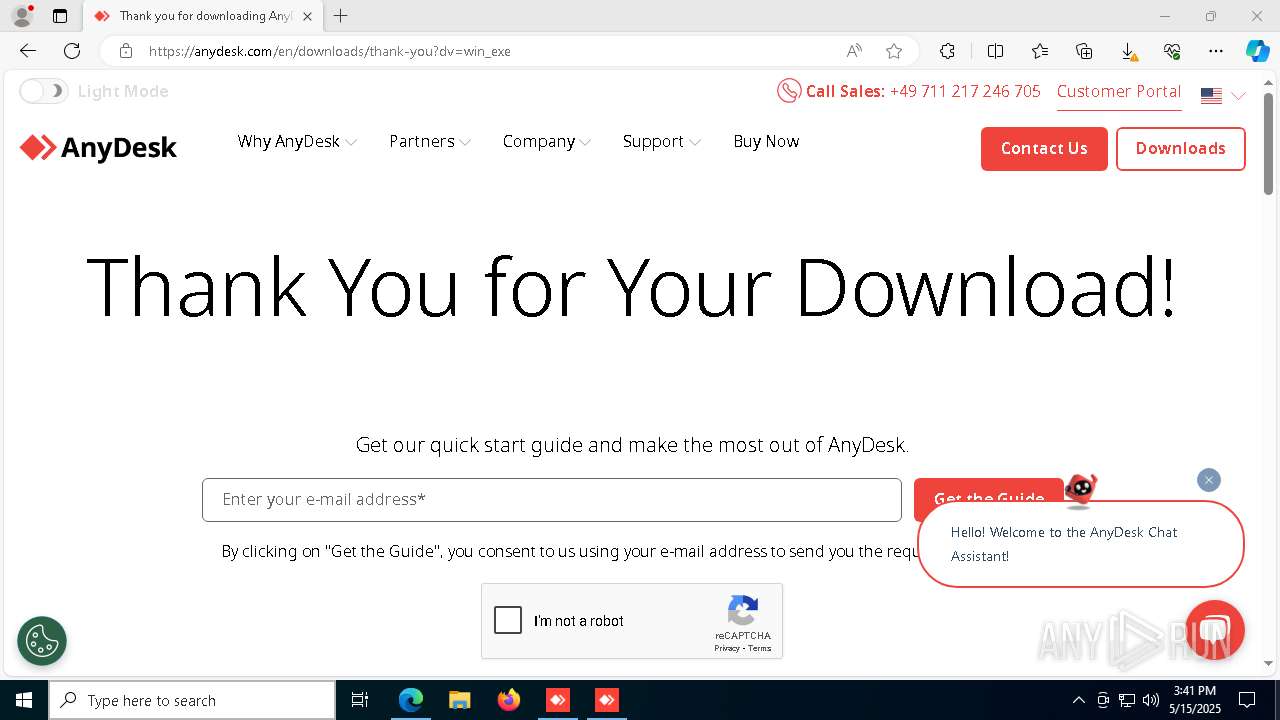Open first AnyDesk taskbar icon

pos(557,700)
